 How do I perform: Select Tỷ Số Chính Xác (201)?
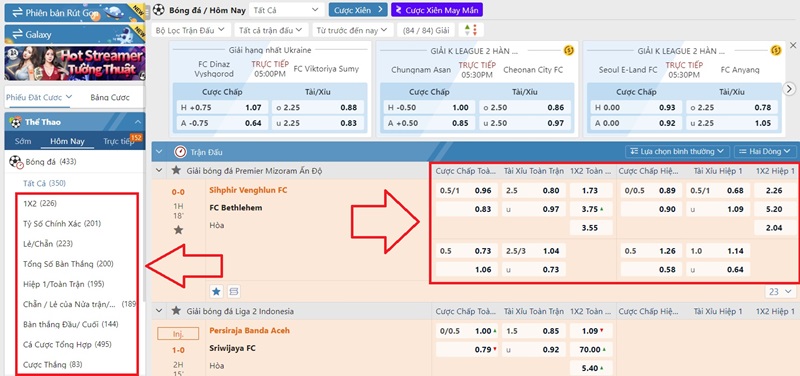click(x=62, y=223)
